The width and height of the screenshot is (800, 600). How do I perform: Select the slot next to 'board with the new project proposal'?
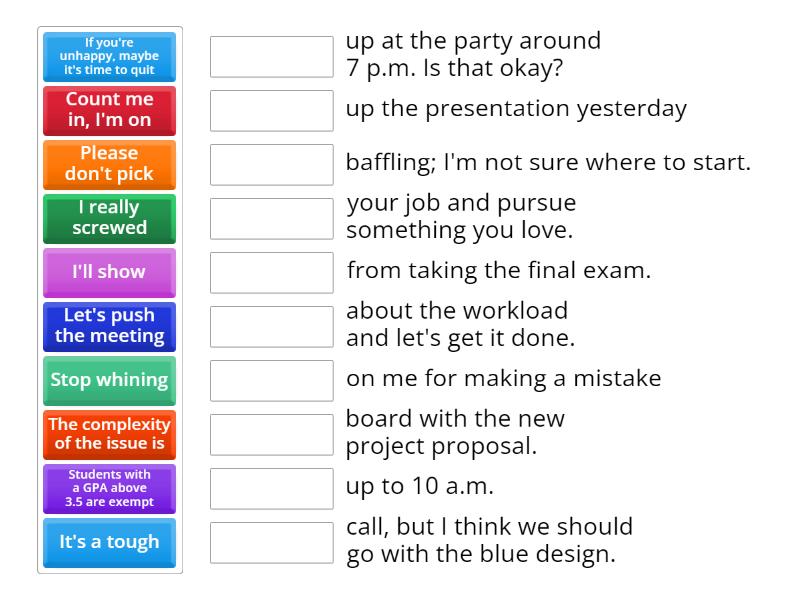coord(272,435)
